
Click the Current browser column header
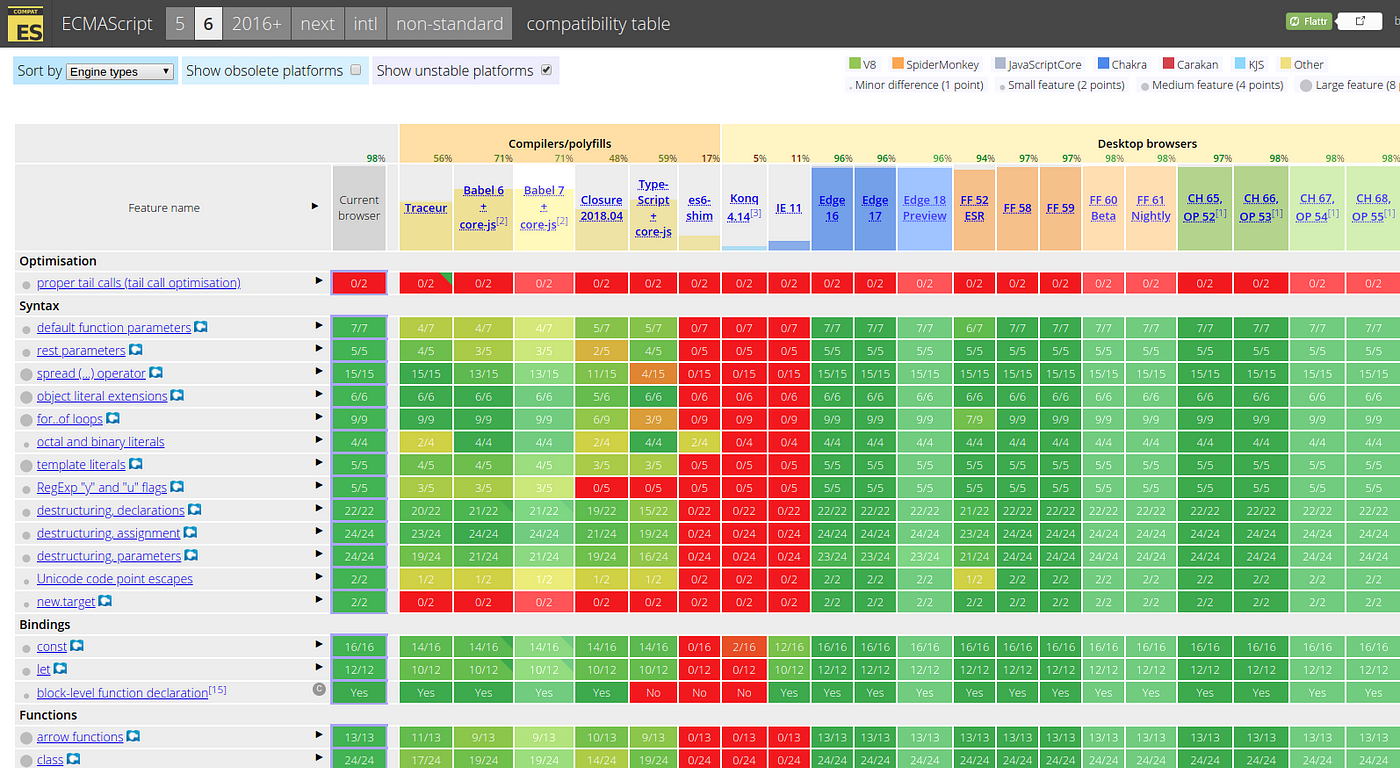359,208
